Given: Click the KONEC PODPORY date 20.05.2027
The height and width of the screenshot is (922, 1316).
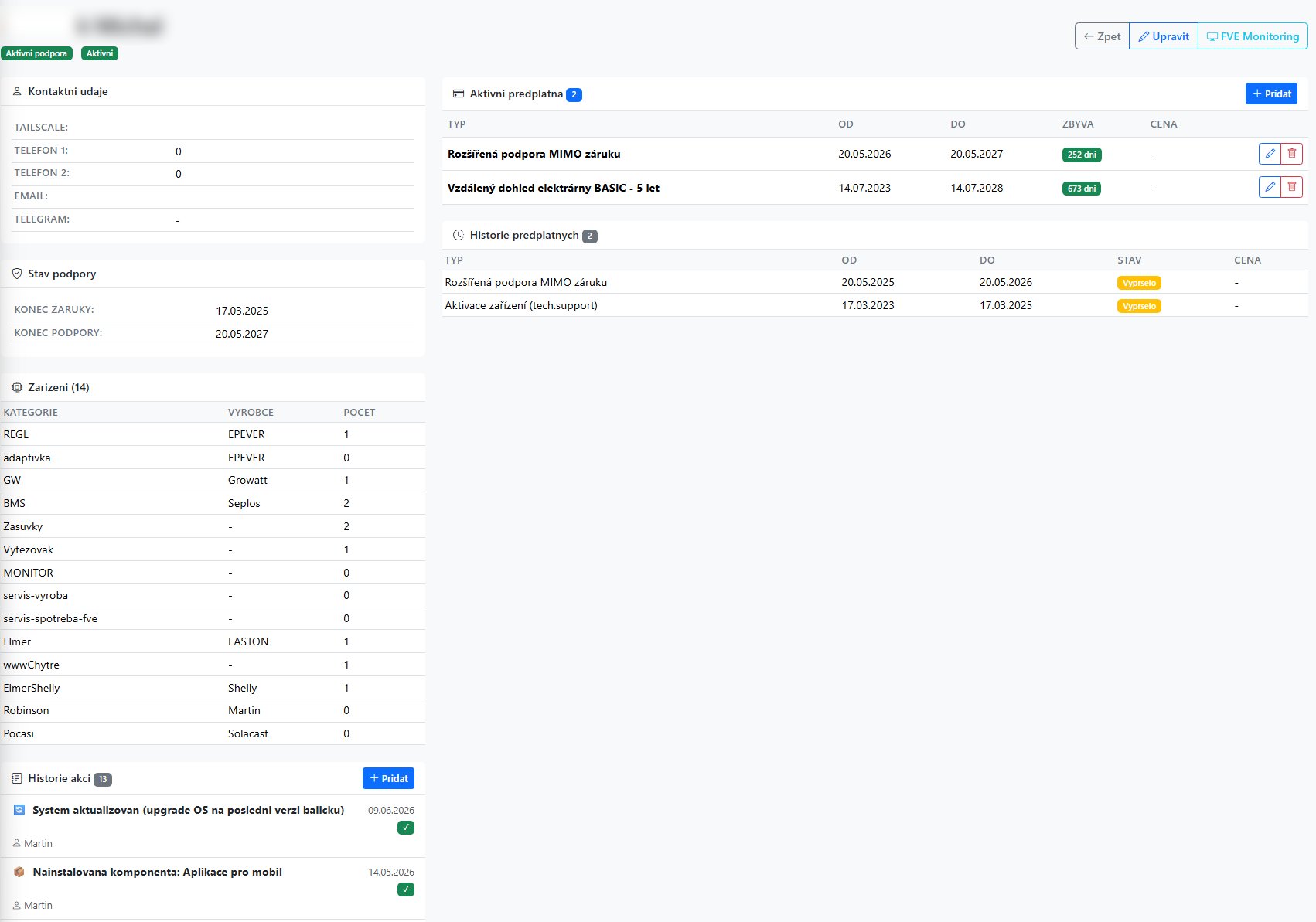Looking at the screenshot, I should click(x=242, y=334).
